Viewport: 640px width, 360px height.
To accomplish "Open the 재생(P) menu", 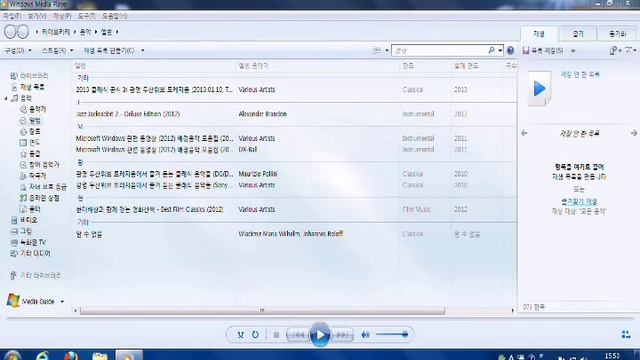I will click(62, 16).
